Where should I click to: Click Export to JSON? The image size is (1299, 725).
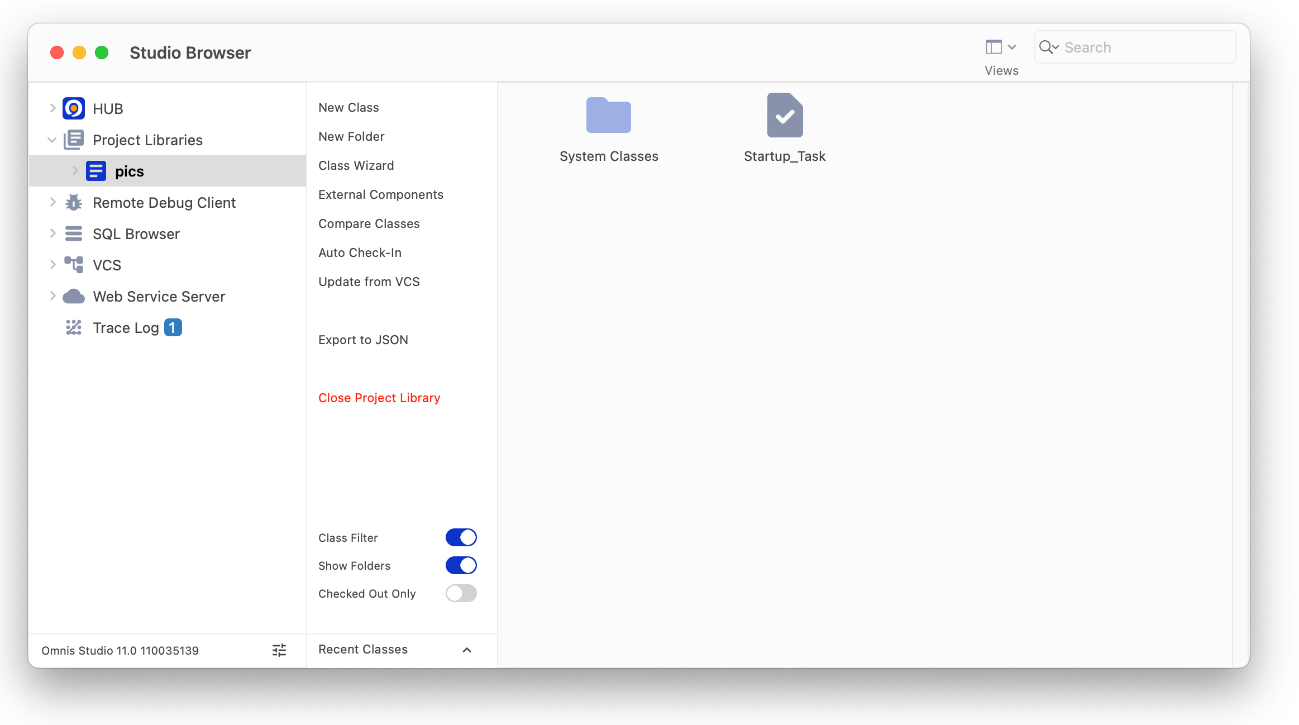pos(363,339)
